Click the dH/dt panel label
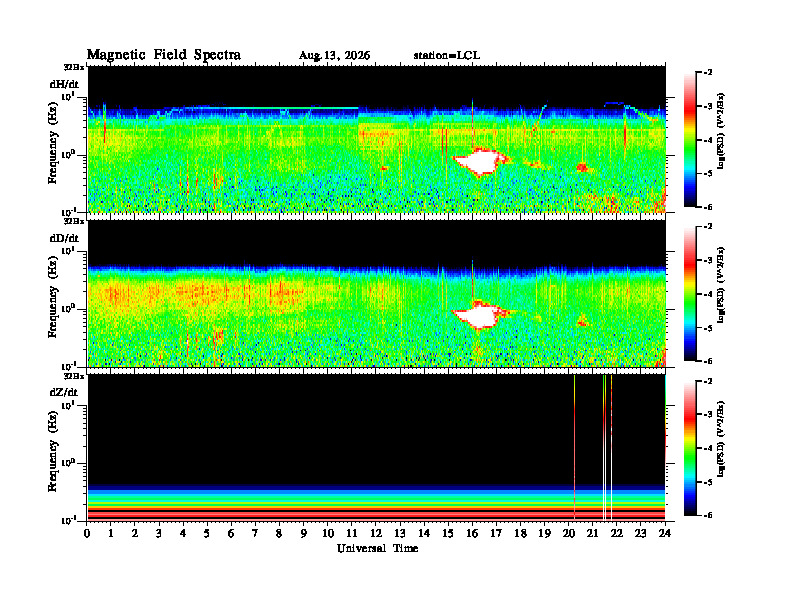This screenshot has width=792, height=612. coord(64,84)
